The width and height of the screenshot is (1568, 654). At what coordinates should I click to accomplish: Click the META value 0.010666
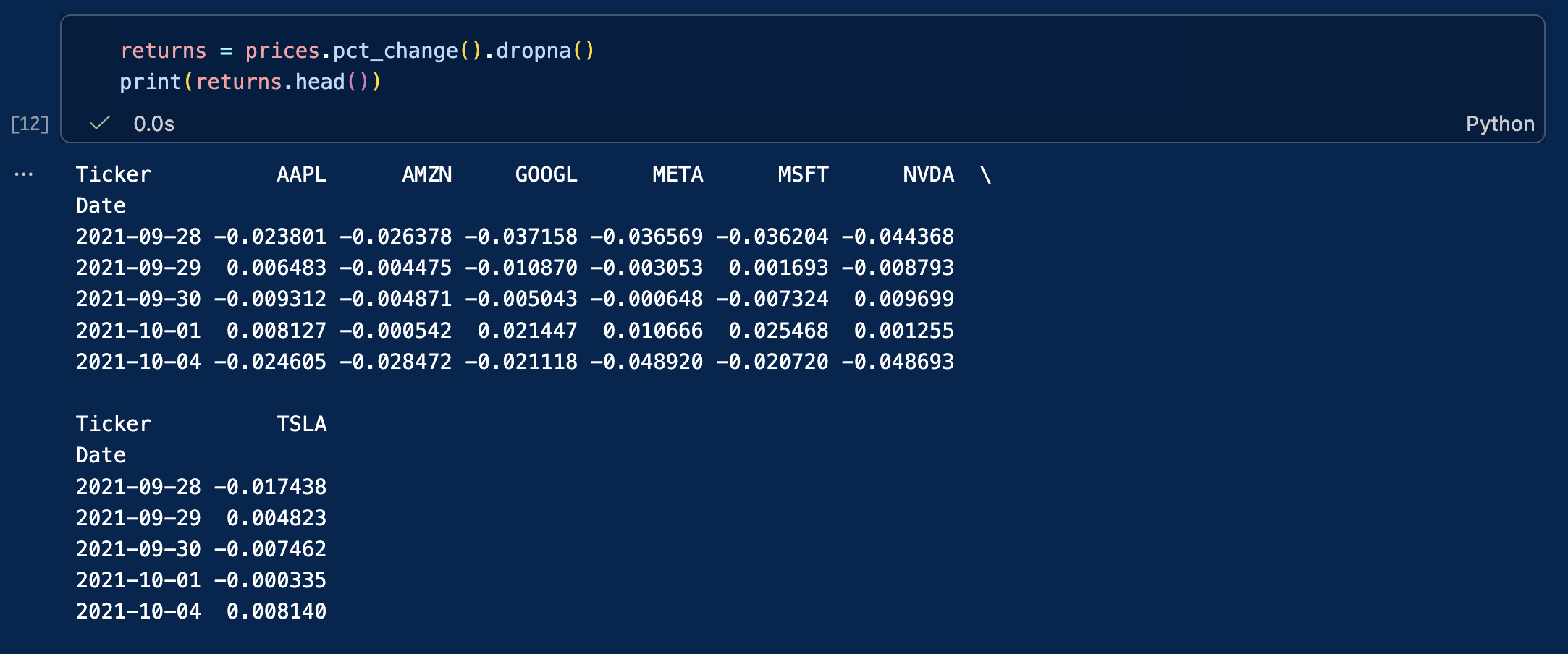pyautogui.click(x=653, y=331)
